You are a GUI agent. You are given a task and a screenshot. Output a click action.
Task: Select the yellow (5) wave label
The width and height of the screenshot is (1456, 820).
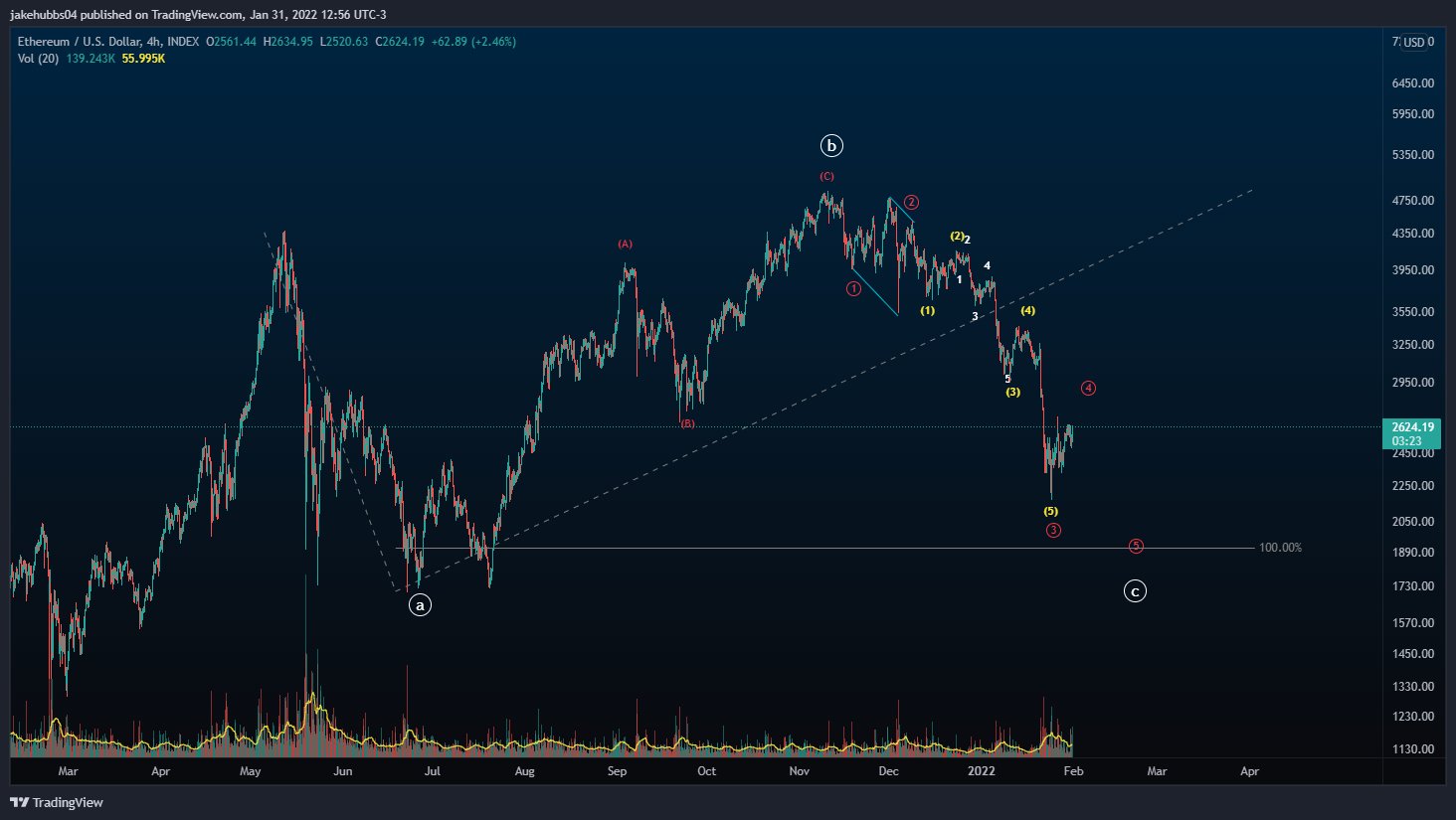click(1051, 511)
